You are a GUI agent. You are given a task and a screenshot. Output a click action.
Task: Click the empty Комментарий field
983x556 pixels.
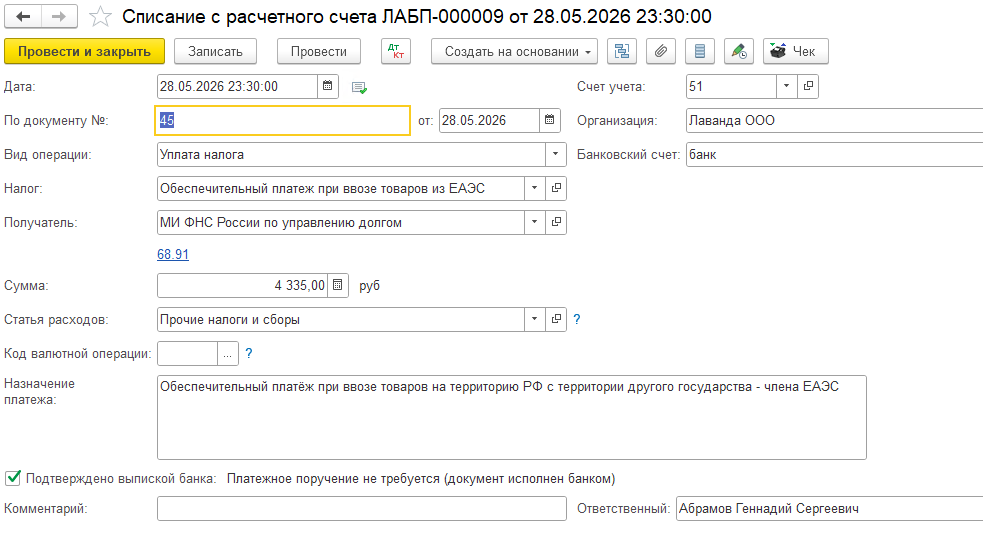tap(362, 508)
